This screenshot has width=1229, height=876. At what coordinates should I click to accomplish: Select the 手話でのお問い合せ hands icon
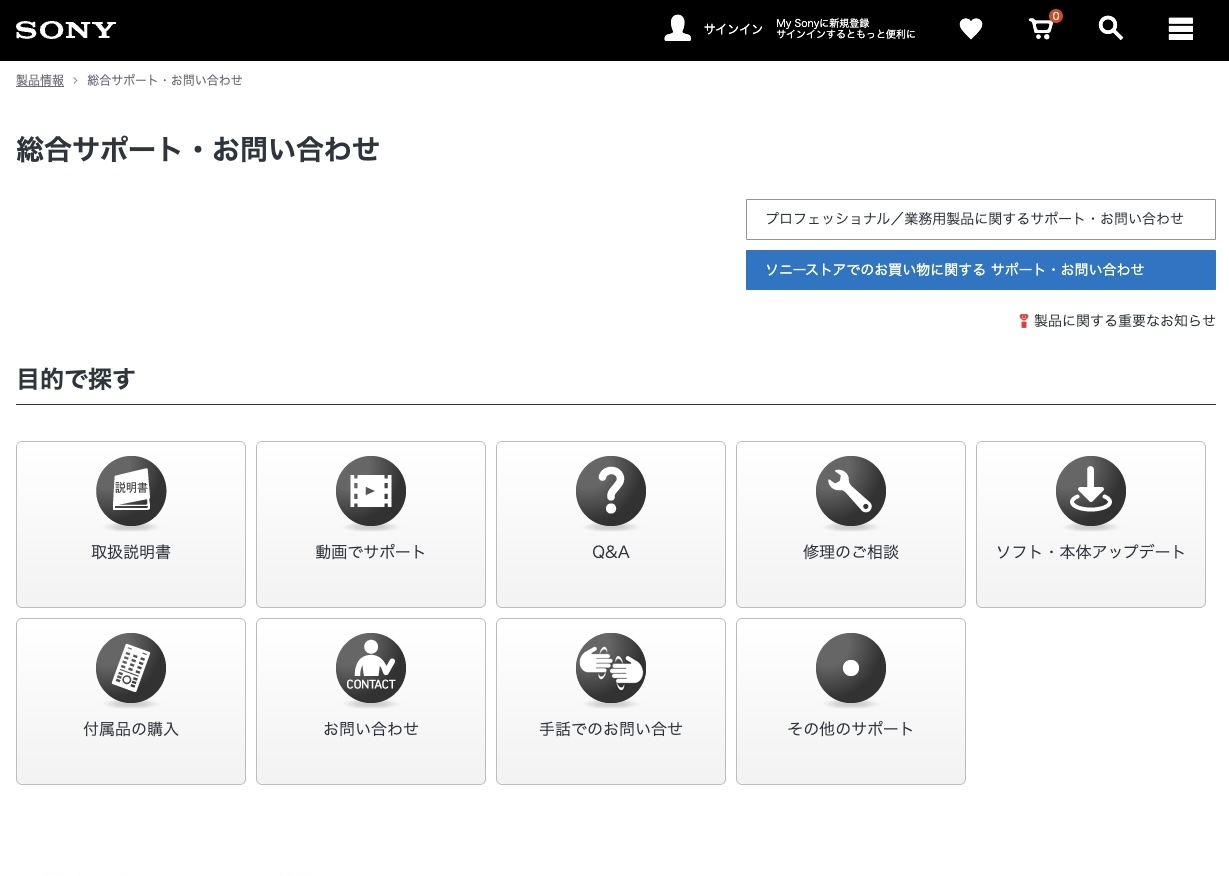coord(611,669)
